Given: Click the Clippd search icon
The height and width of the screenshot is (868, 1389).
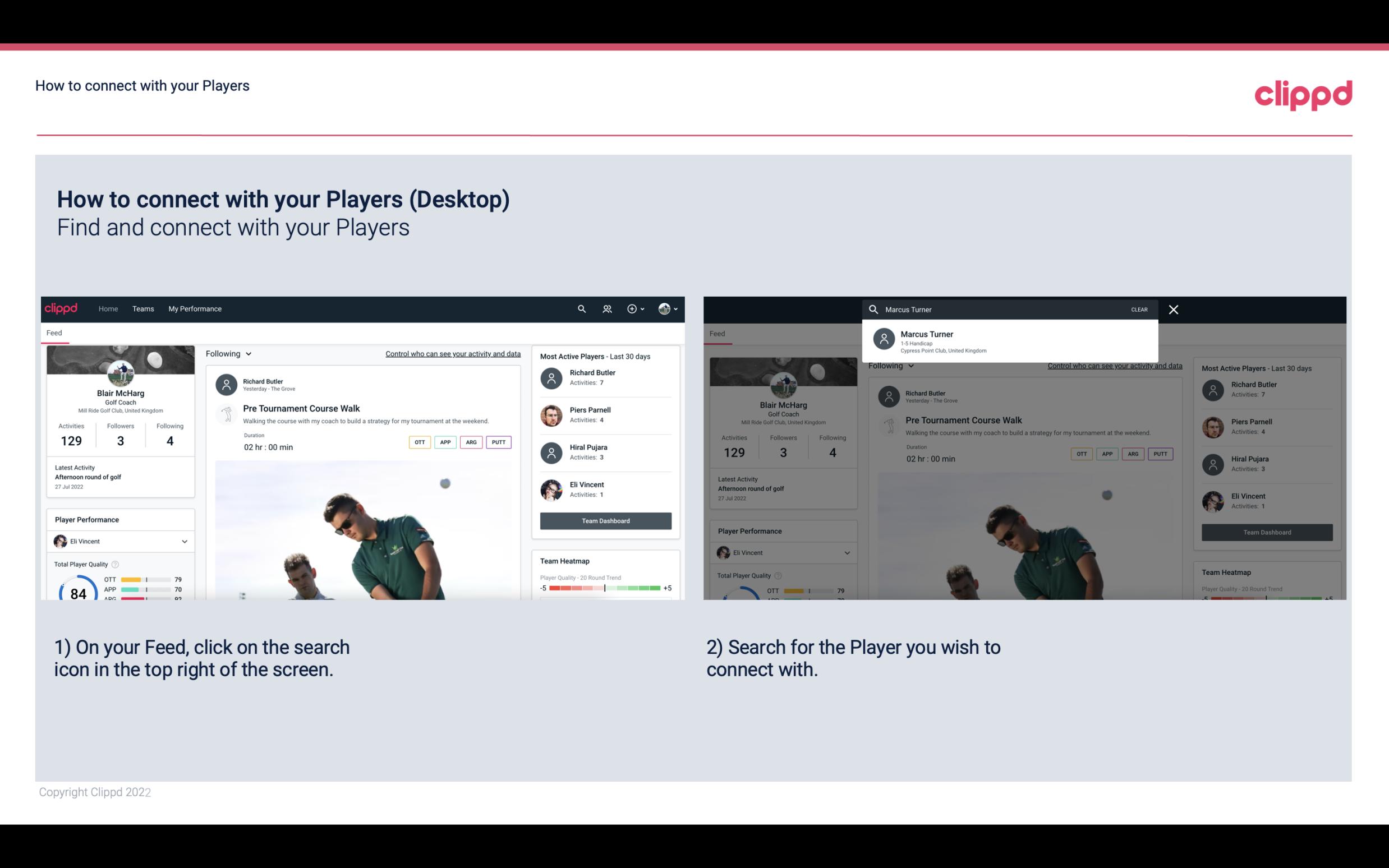Looking at the screenshot, I should (x=581, y=308).
